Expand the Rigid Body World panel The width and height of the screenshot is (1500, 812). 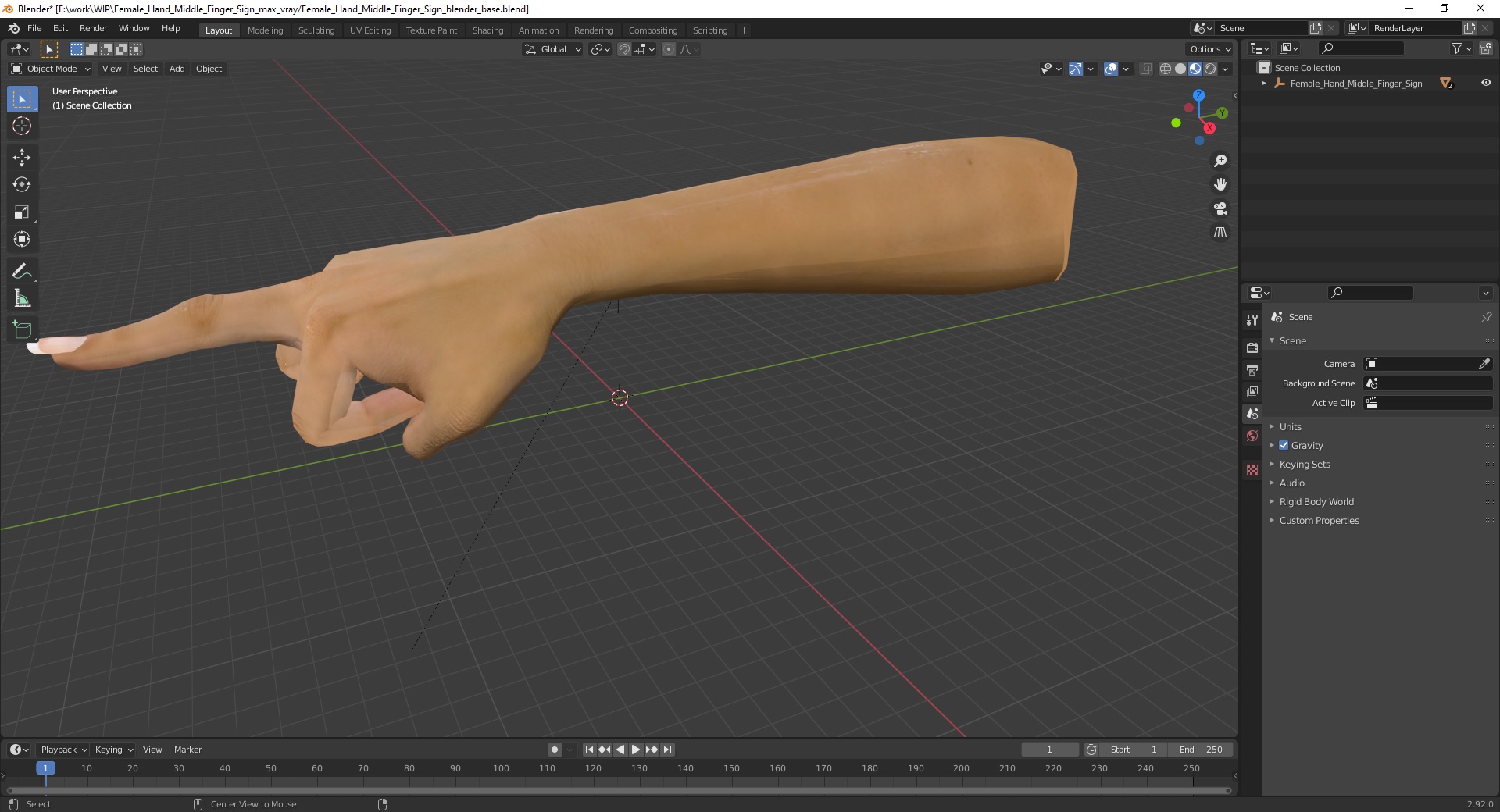tap(1316, 501)
